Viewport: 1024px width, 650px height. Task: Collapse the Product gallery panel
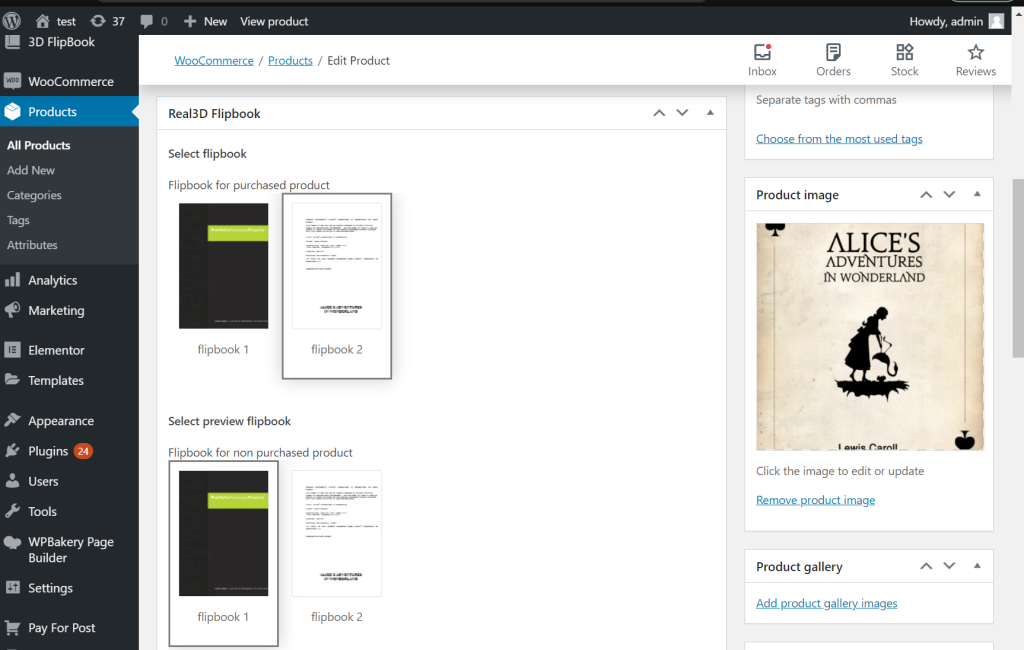977,566
